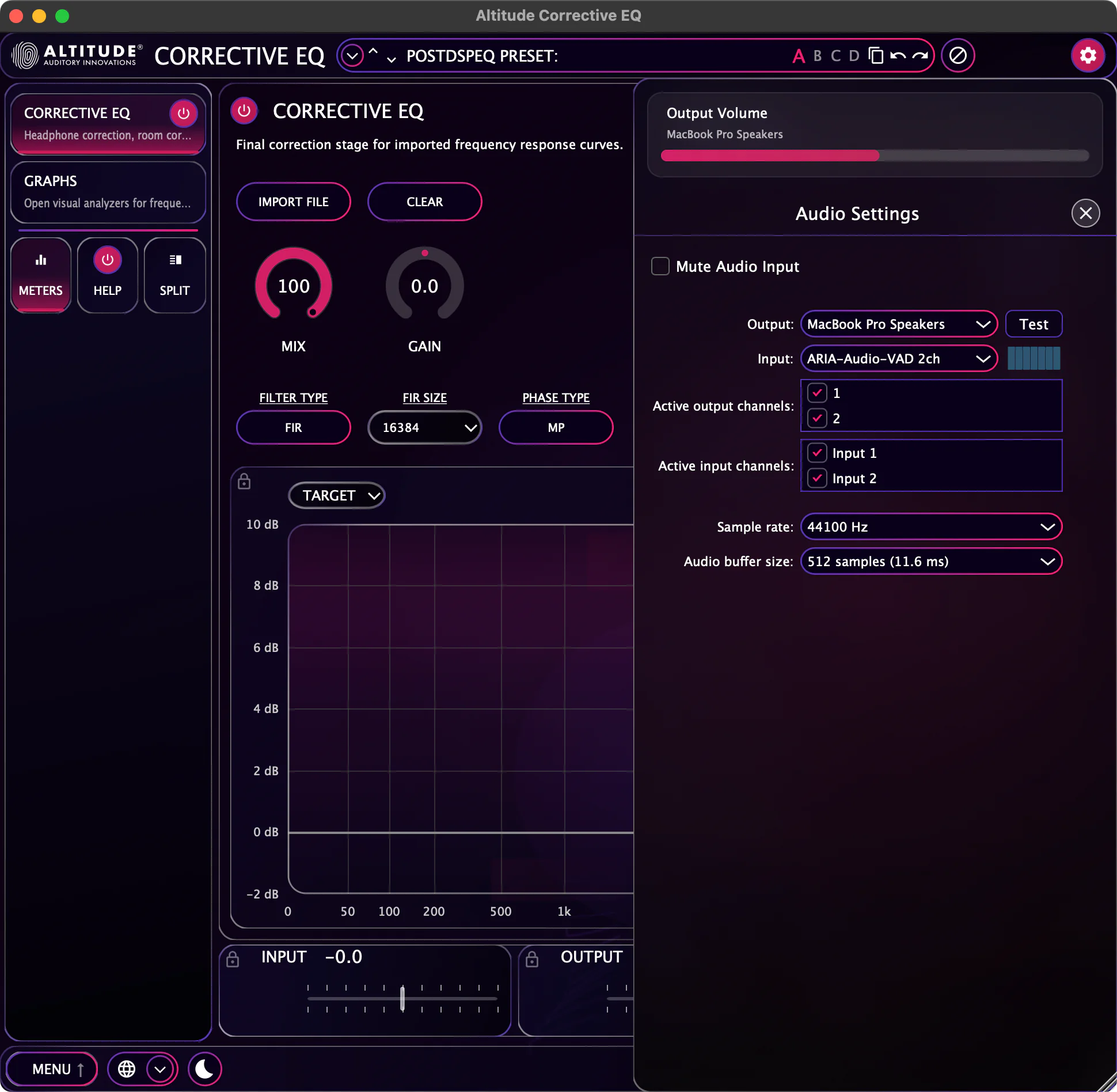Image resolution: width=1117 pixels, height=1092 pixels.
Task: Select the CORRECTIVE EQ module tab
Action: coord(108,124)
